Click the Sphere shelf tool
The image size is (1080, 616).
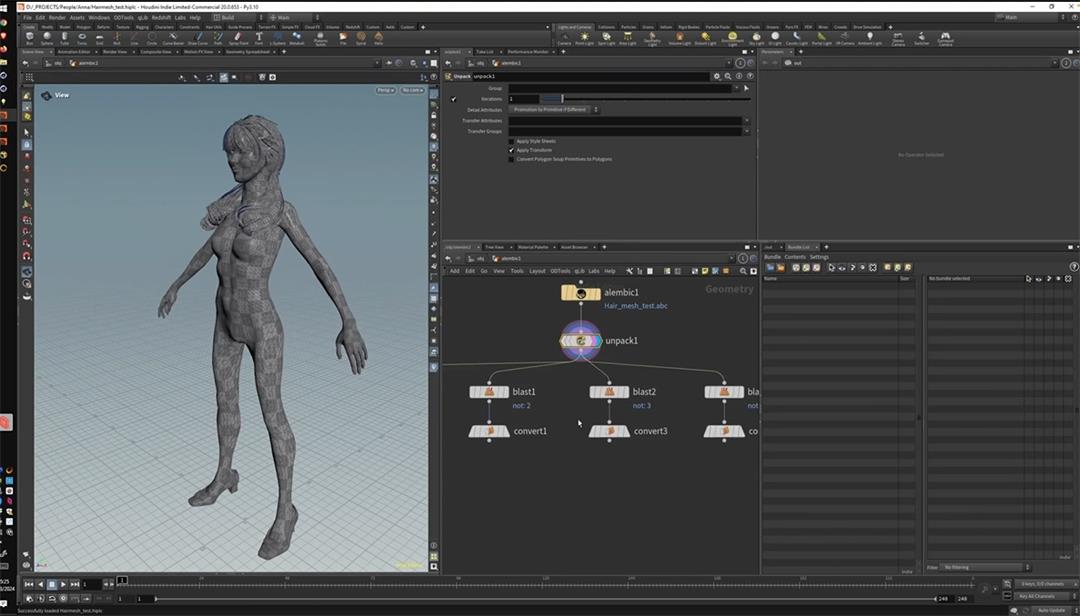tap(47, 37)
